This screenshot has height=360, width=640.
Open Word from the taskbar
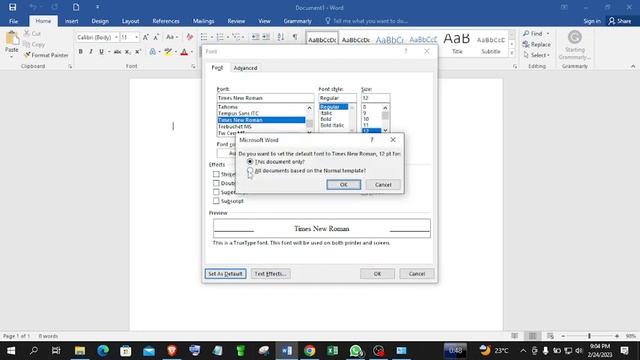287,351
